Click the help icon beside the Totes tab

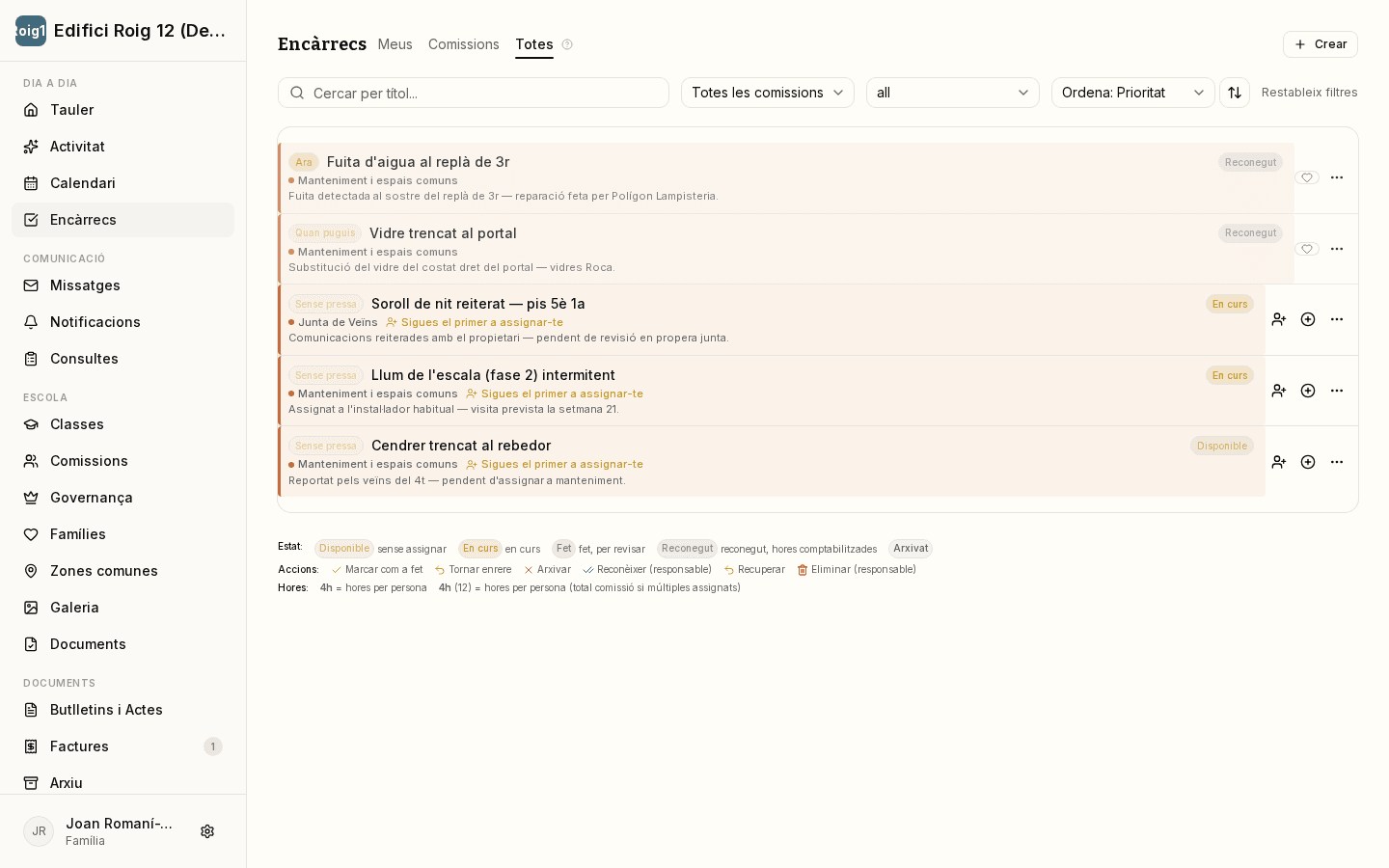point(567,44)
